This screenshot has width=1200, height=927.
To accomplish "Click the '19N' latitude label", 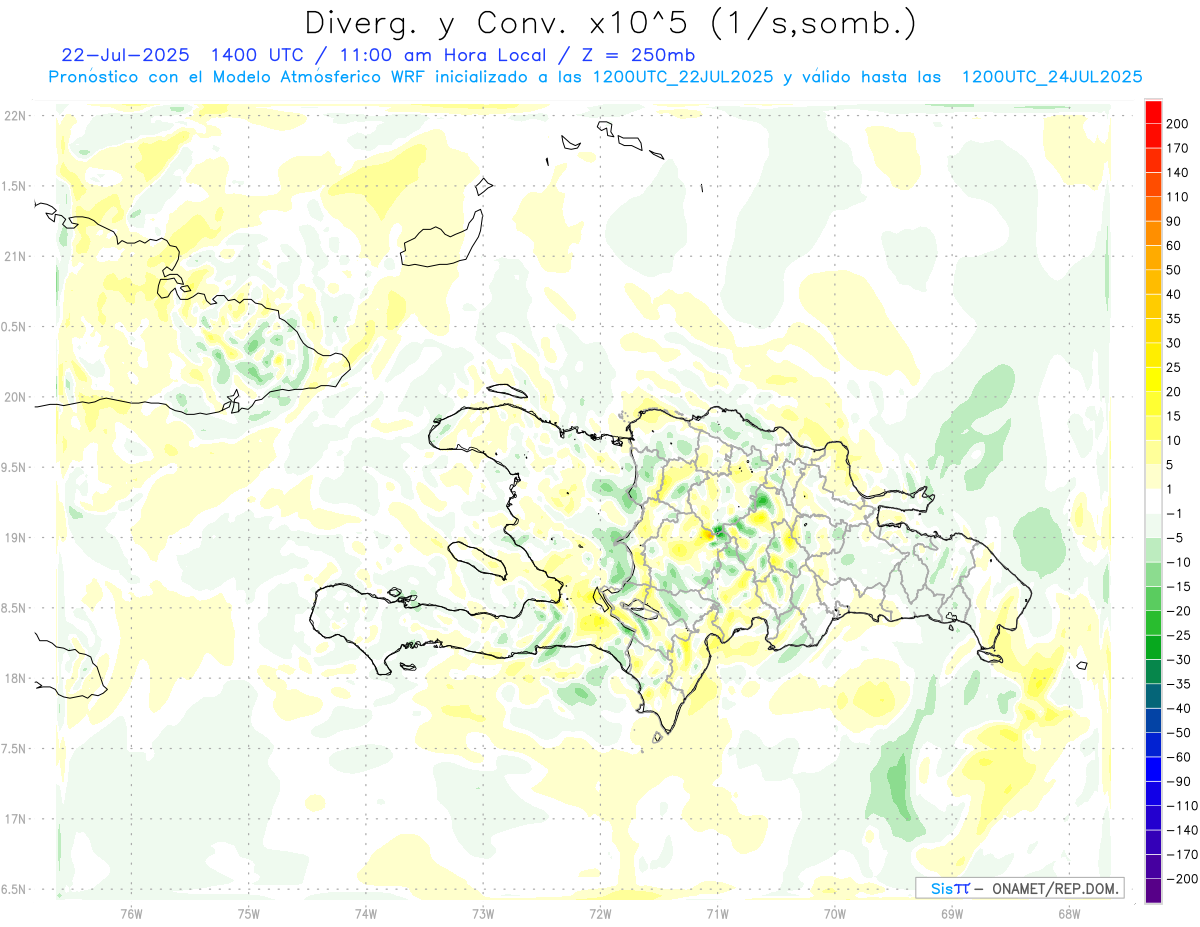I will click(x=17, y=538).
